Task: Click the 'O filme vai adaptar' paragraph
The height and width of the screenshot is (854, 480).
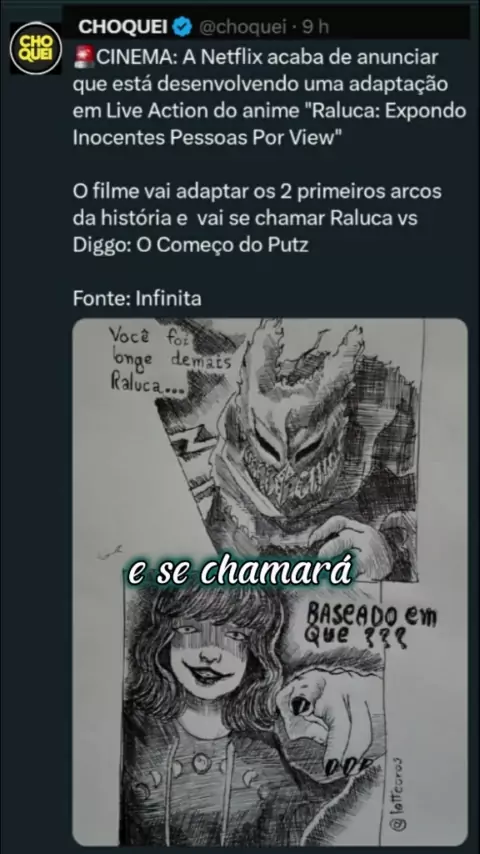Action: tap(257, 218)
